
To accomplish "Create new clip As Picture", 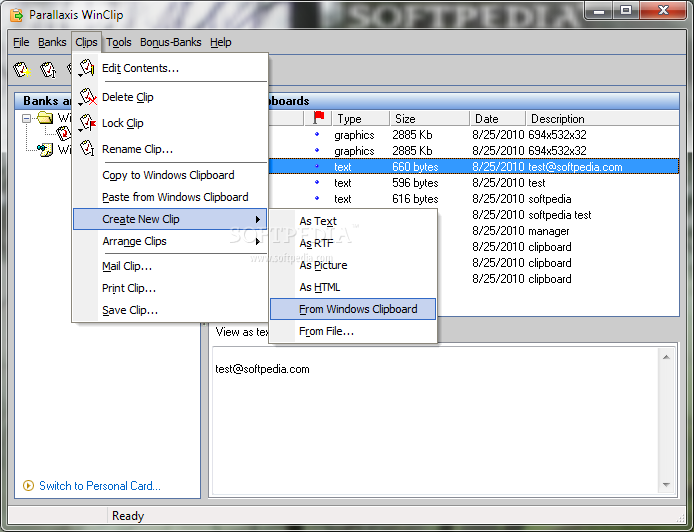I will pos(353,265).
